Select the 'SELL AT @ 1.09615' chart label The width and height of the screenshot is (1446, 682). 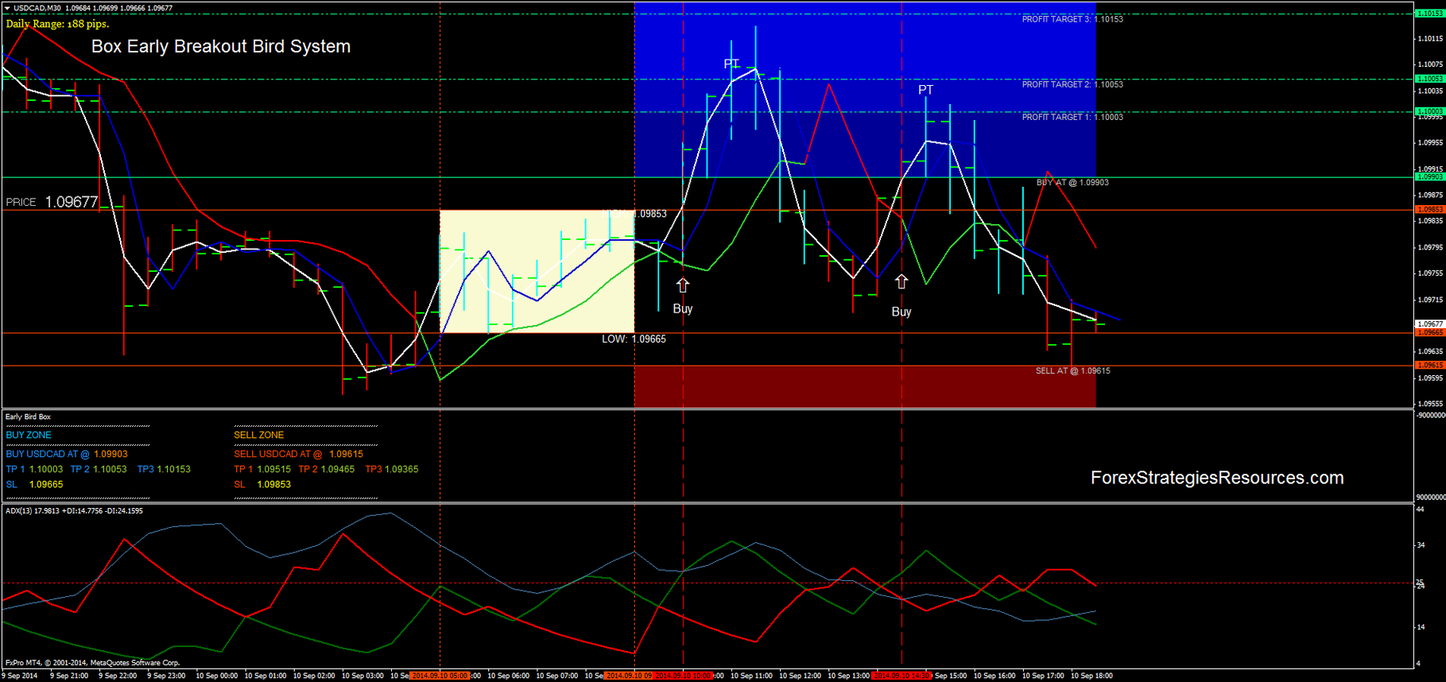tap(1073, 370)
